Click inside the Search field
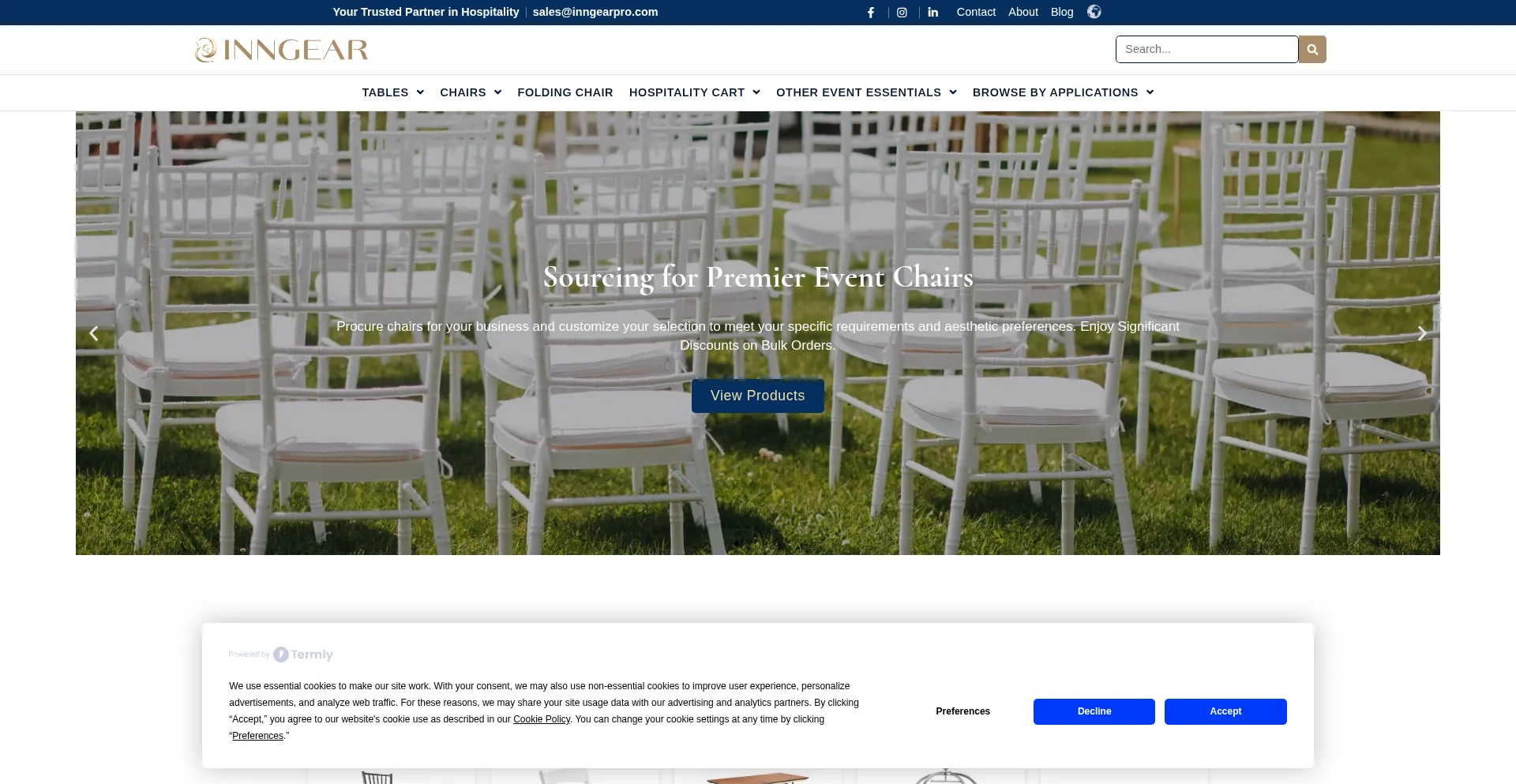1516x784 pixels. (1206, 49)
